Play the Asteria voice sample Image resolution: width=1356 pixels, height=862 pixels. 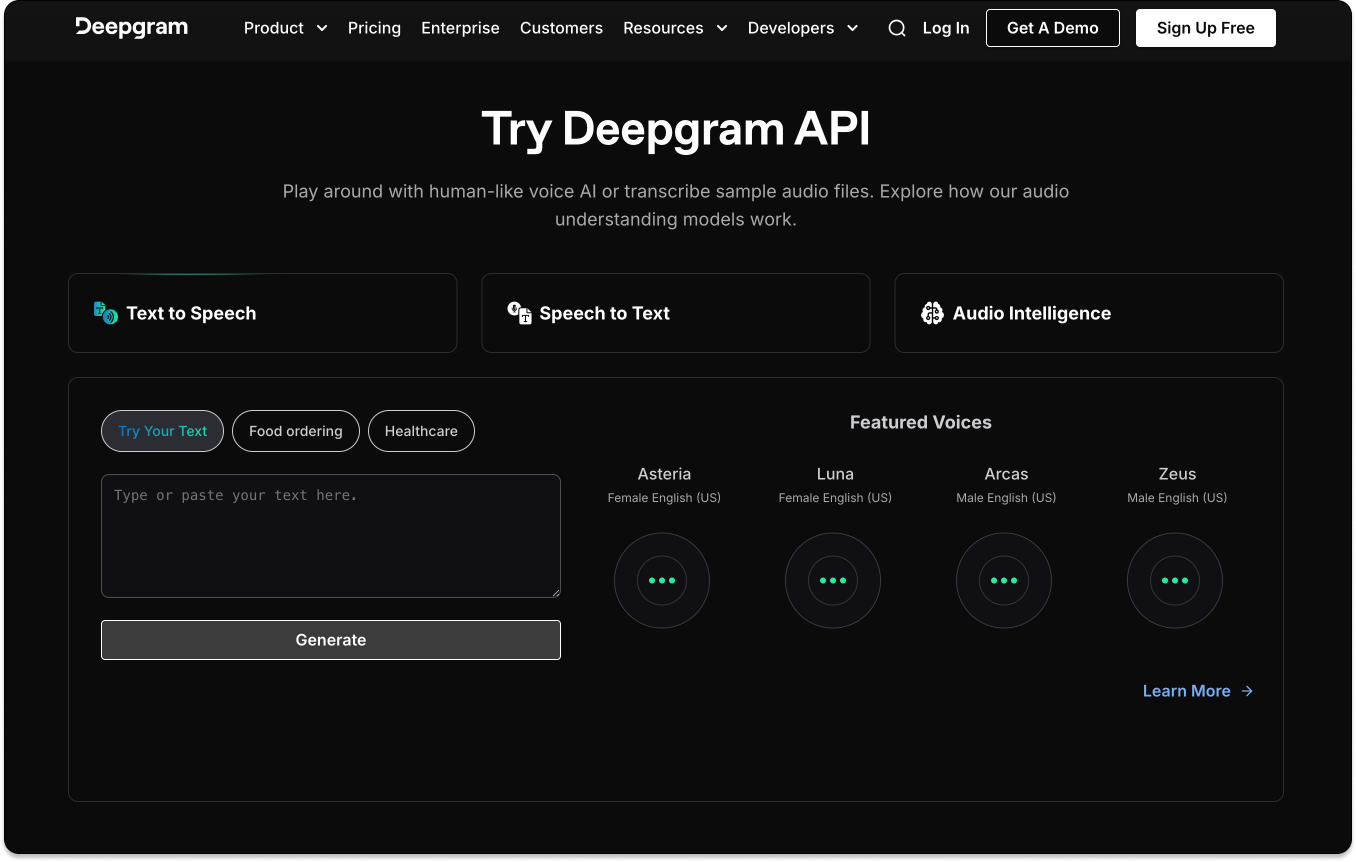tap(662, 581)
